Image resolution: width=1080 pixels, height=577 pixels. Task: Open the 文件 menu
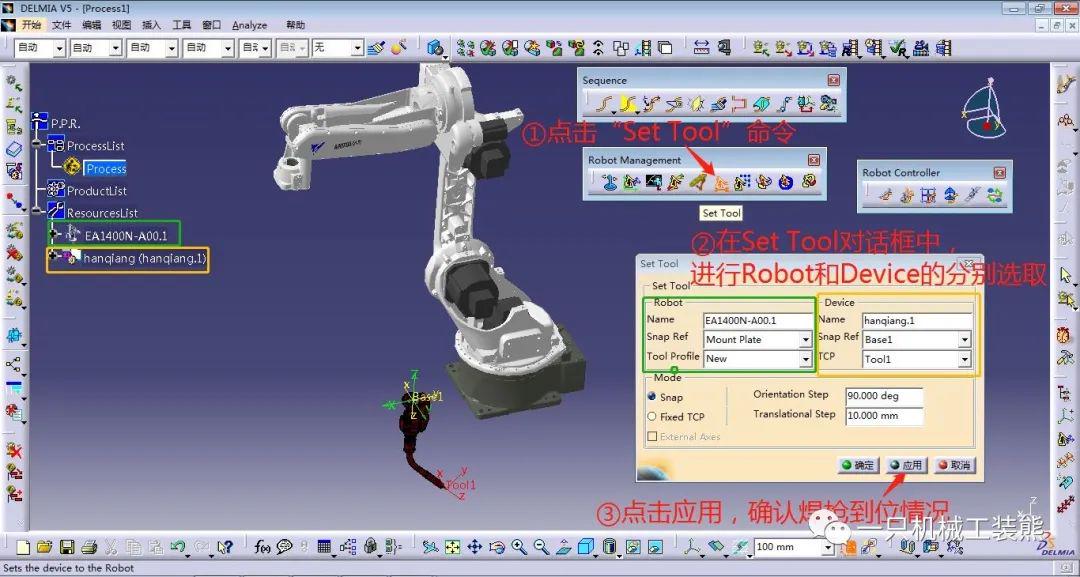point(61,25)
